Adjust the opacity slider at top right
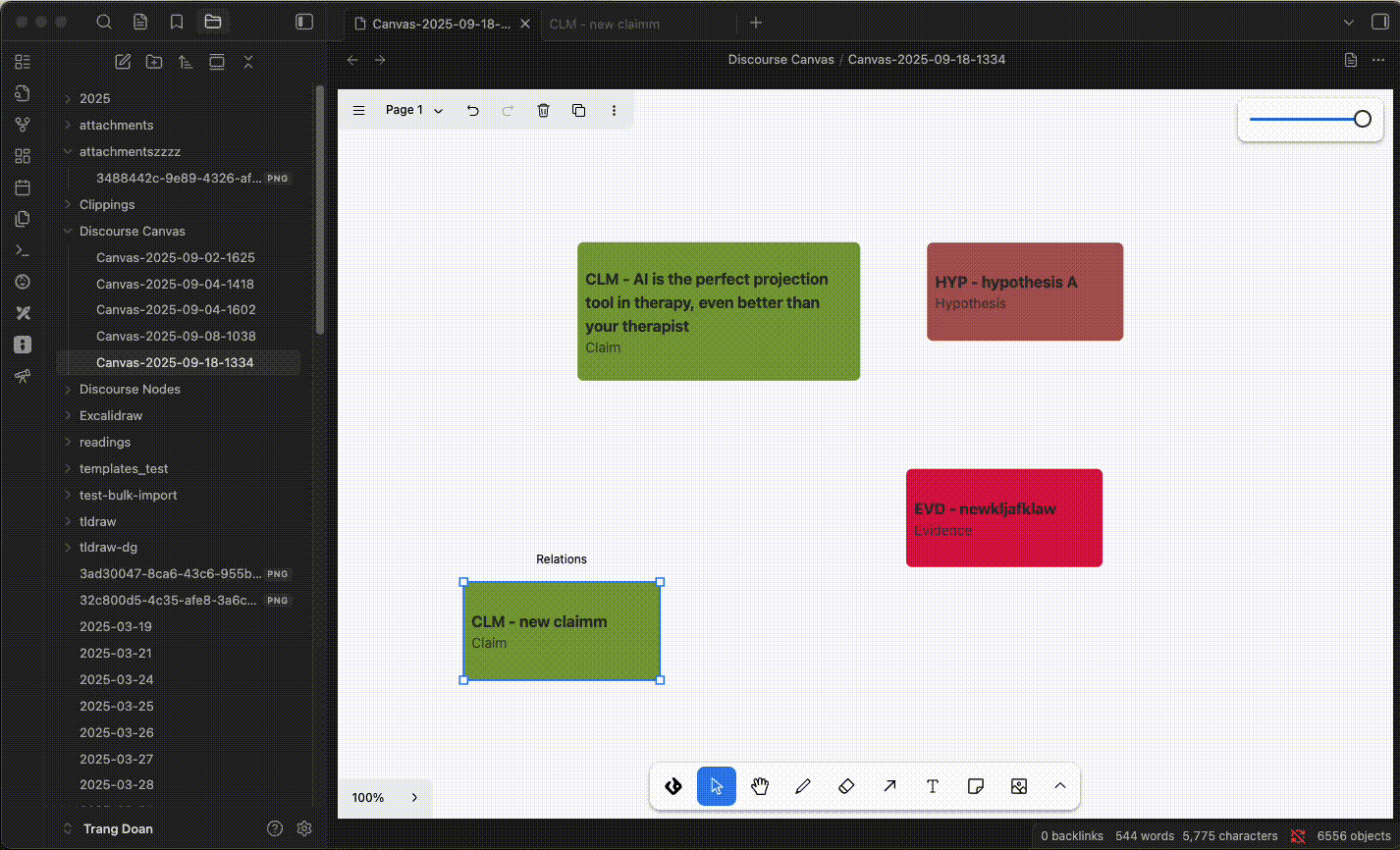1400x850 pixels. [x=1311, y=119]
